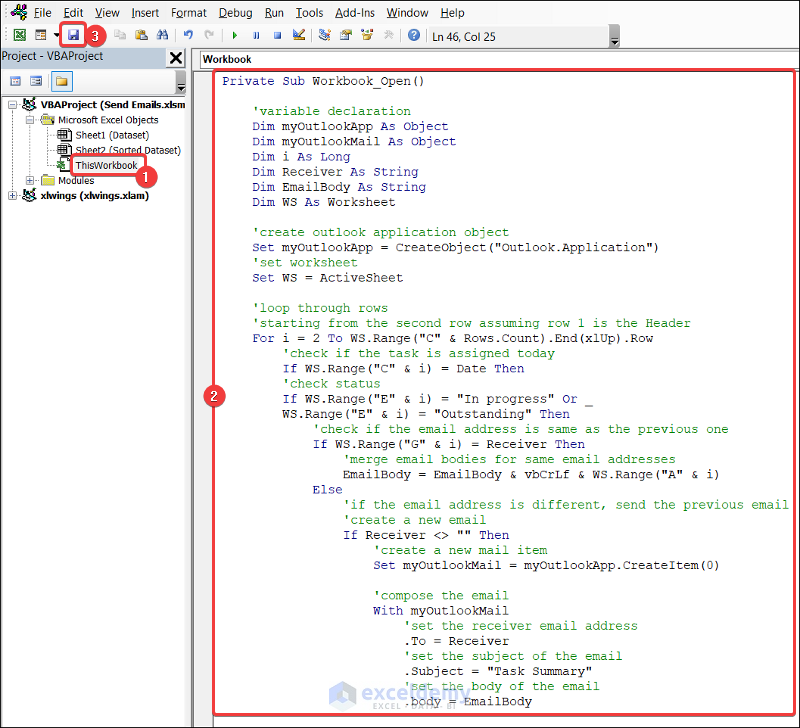Image resolution: width=800 pixels, height=728 pixels.
Task: Open the standard toolbar options arrow
Action: [615, 36]
